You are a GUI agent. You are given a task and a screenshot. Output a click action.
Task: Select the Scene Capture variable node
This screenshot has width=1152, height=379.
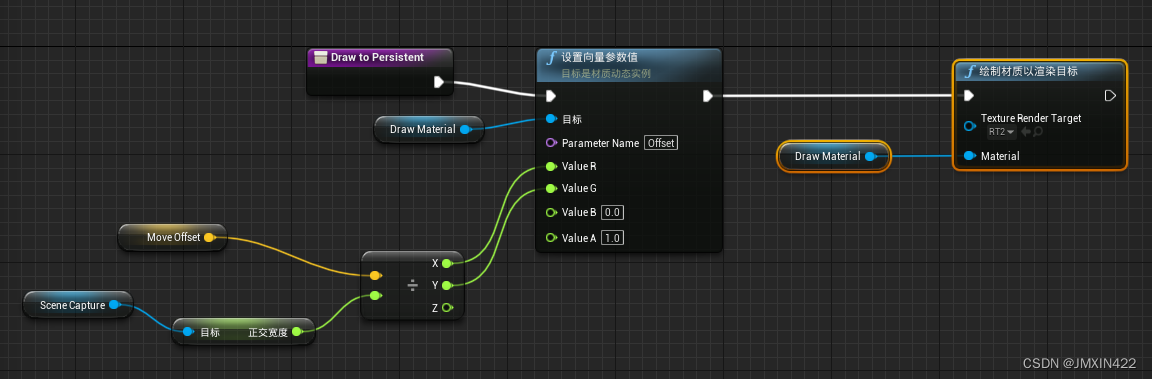(78, 304)
